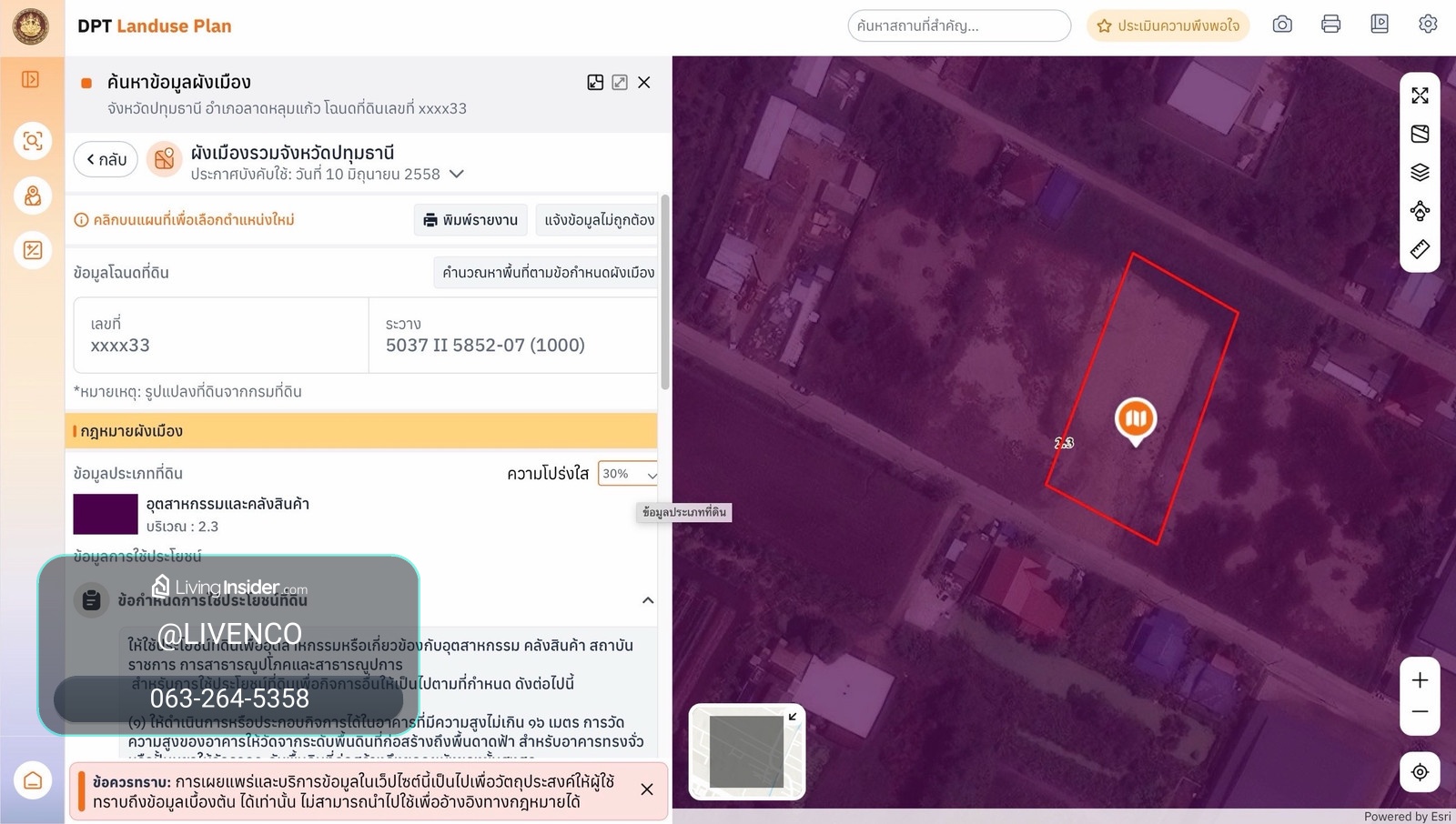1456x824 pixels.
Task: Click parcel number xxxx33 value
Action: 120,346
